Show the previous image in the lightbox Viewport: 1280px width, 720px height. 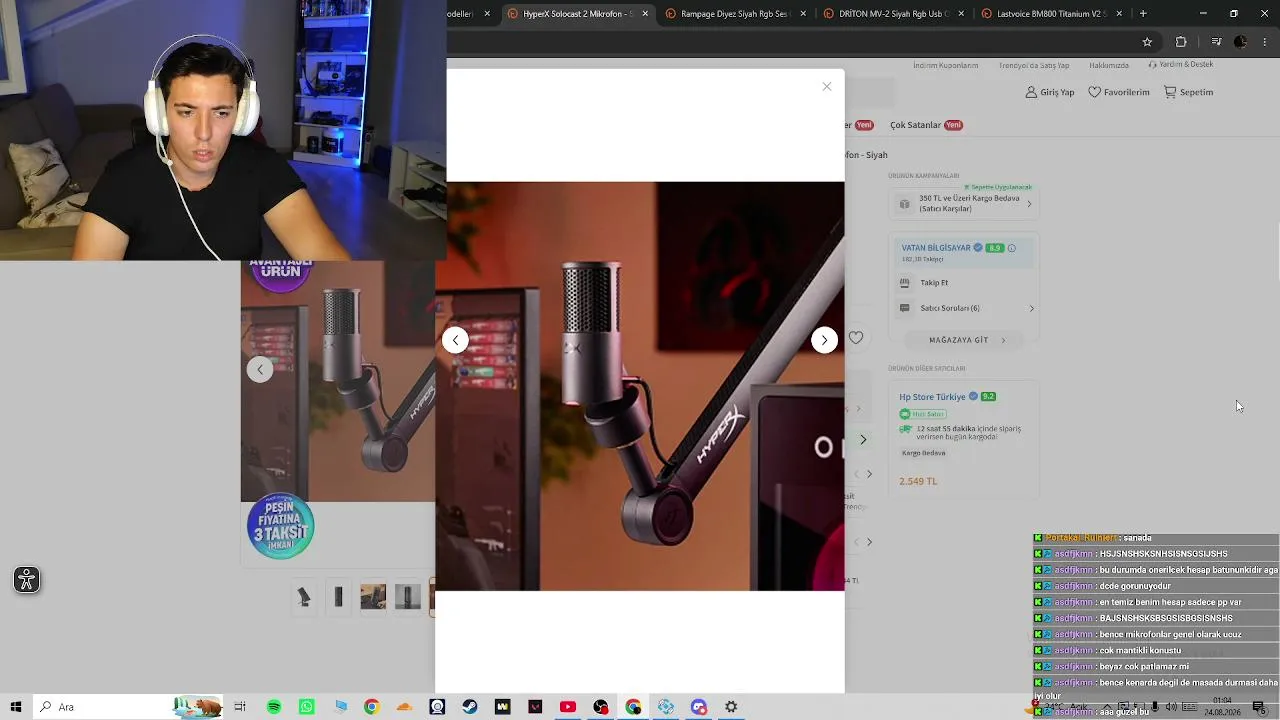pyautogui.click(x=455, y=340)
